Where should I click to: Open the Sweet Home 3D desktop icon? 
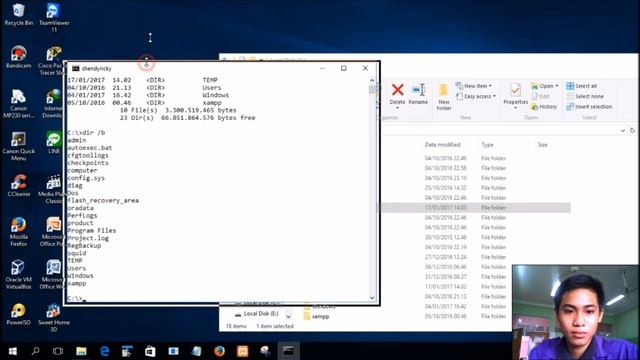pos(54,318)
